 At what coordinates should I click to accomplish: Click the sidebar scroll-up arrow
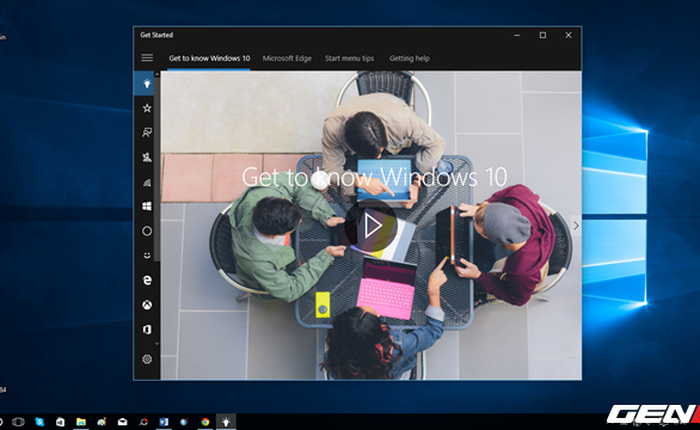157,74
